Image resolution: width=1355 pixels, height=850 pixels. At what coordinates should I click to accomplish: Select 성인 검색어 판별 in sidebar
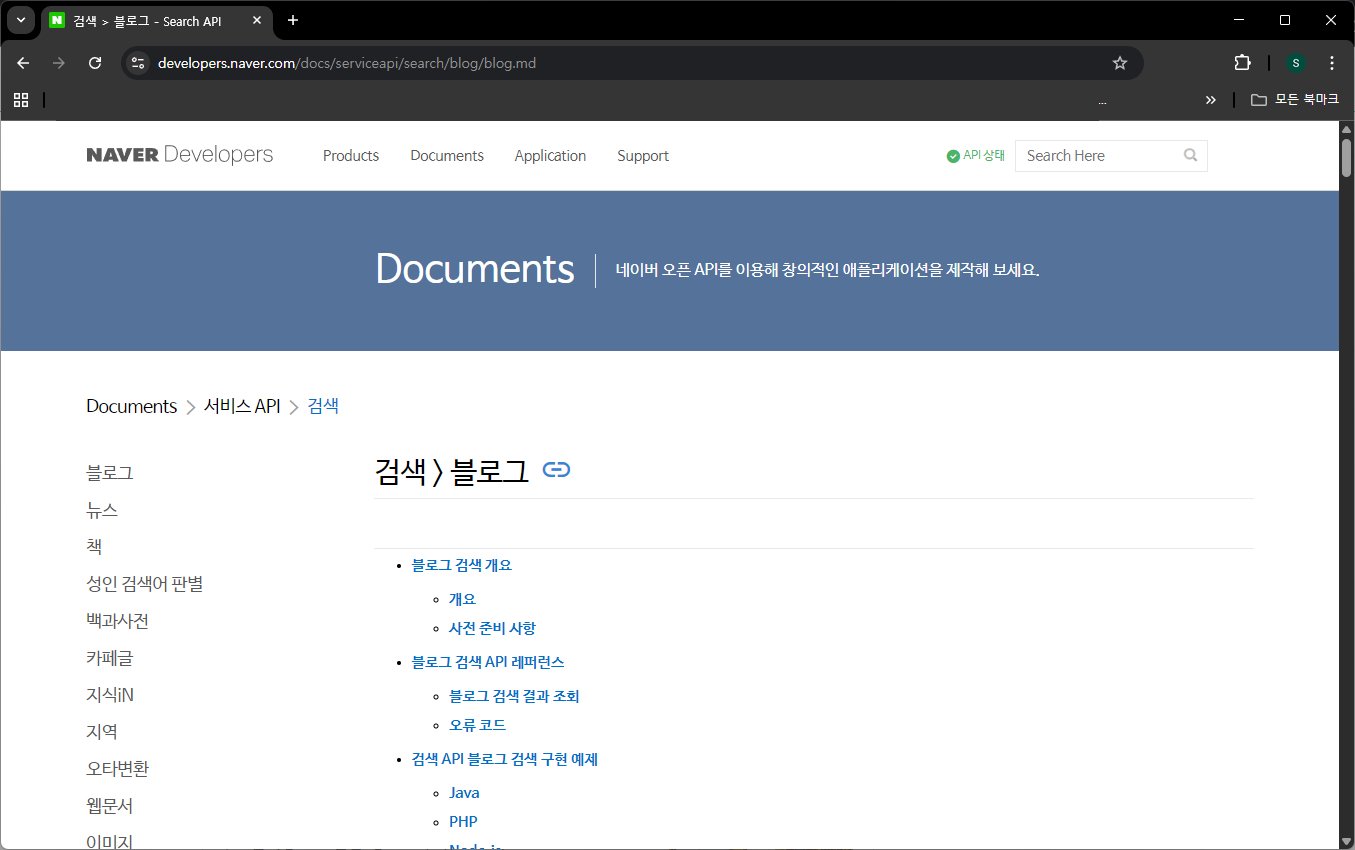click(x=145, y=584)
